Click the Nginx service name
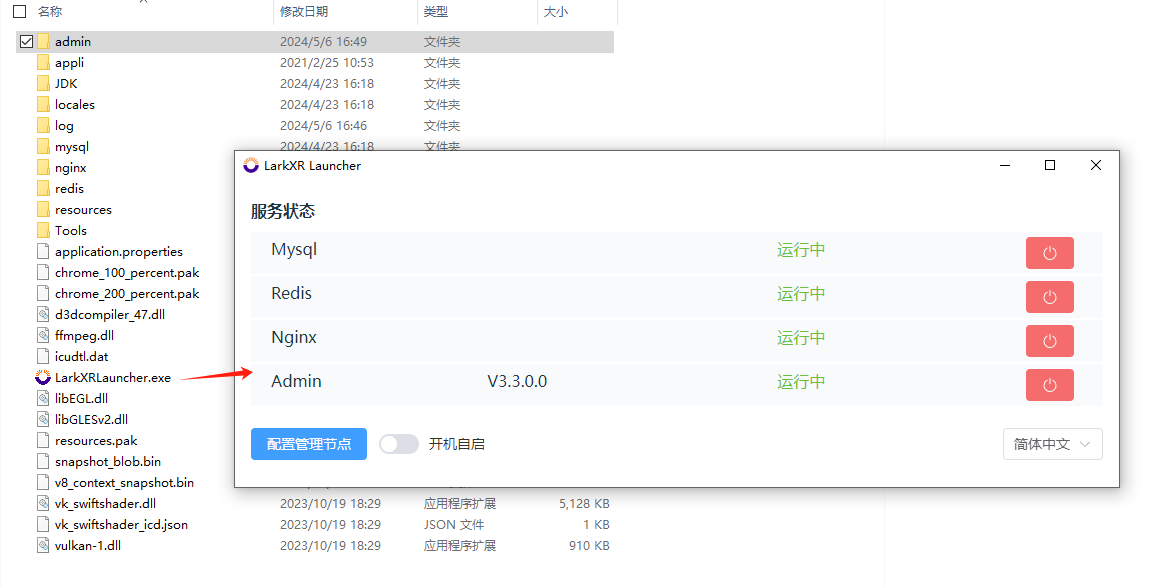1155x587 pixels. click(294, 337)
